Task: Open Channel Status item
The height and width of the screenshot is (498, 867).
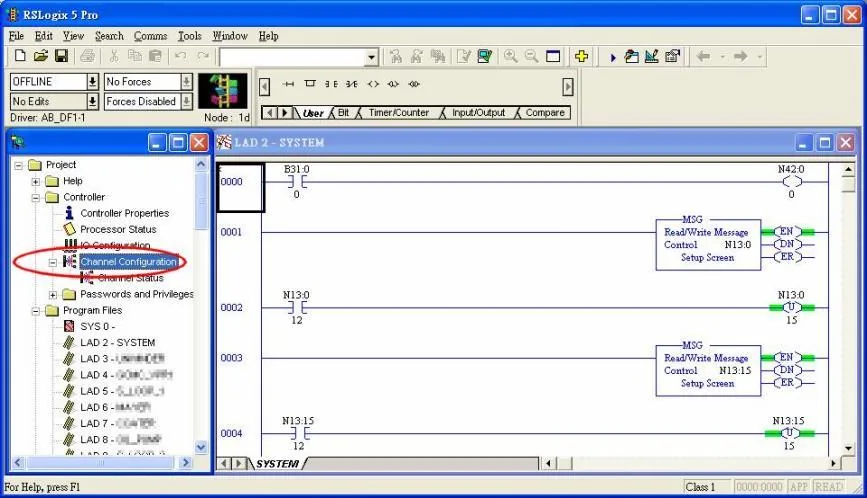Action: pos(130,278)
